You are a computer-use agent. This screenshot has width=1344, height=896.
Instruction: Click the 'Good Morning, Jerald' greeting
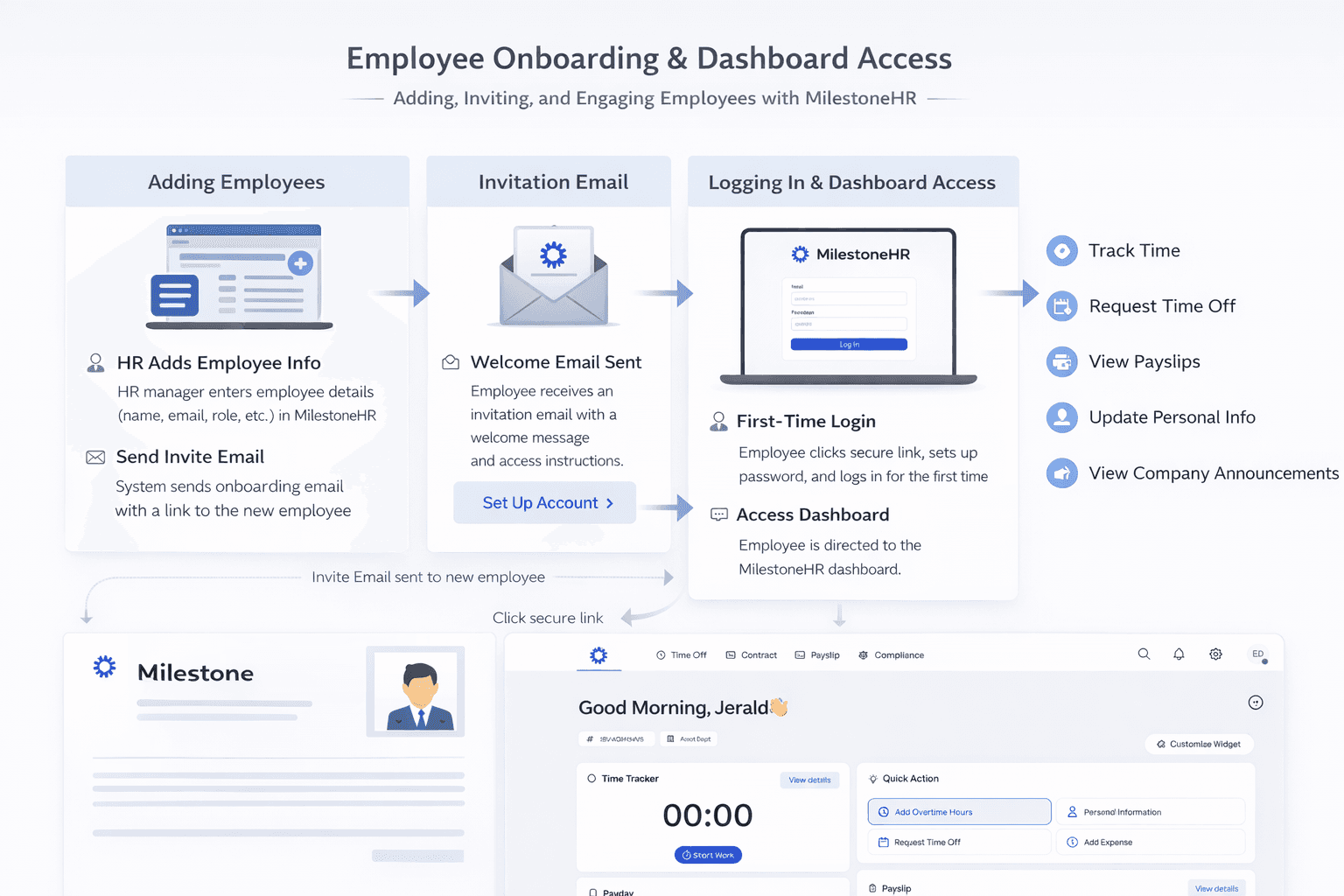674,708
